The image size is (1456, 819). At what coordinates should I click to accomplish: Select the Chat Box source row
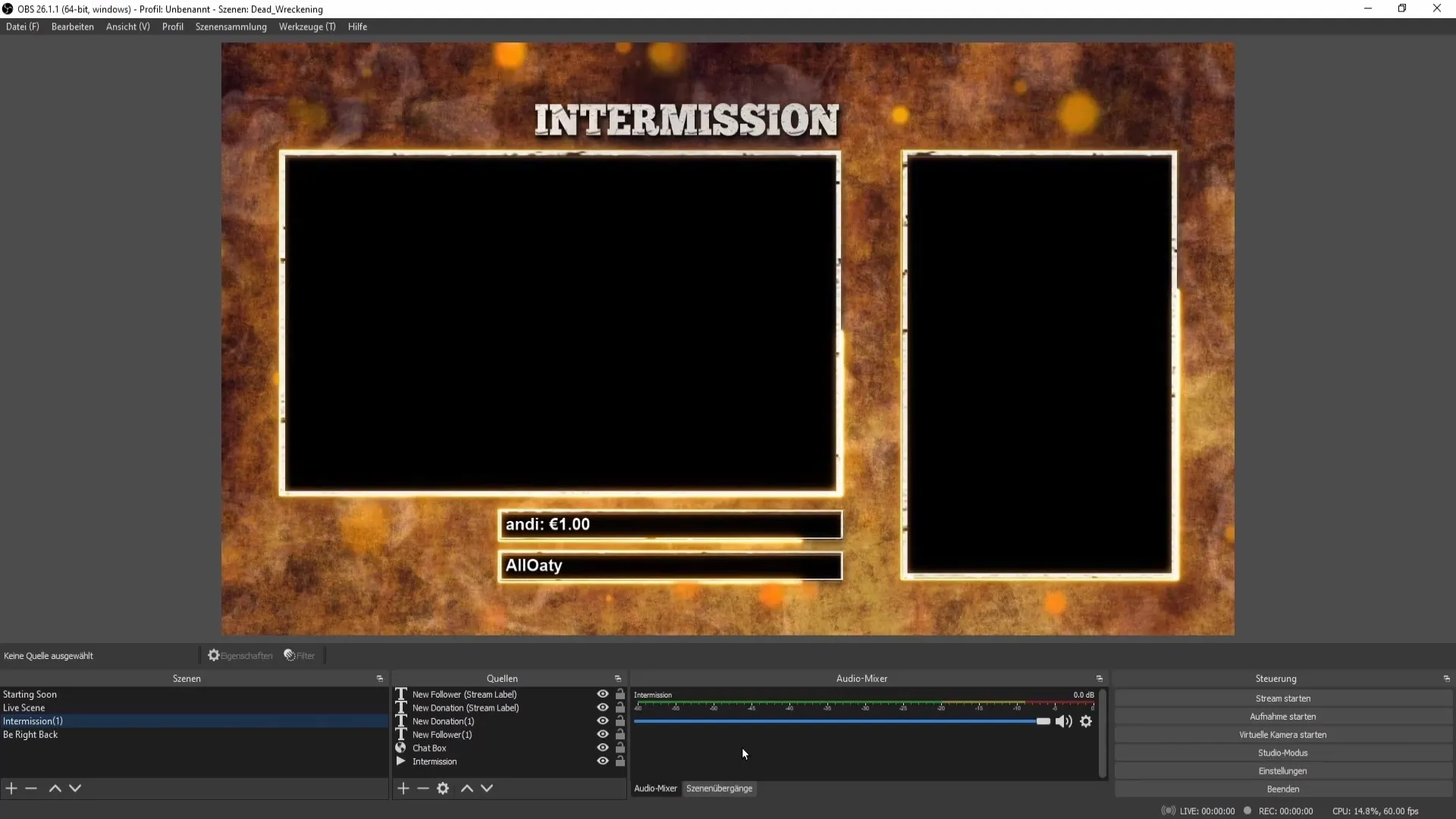[510, 748]
